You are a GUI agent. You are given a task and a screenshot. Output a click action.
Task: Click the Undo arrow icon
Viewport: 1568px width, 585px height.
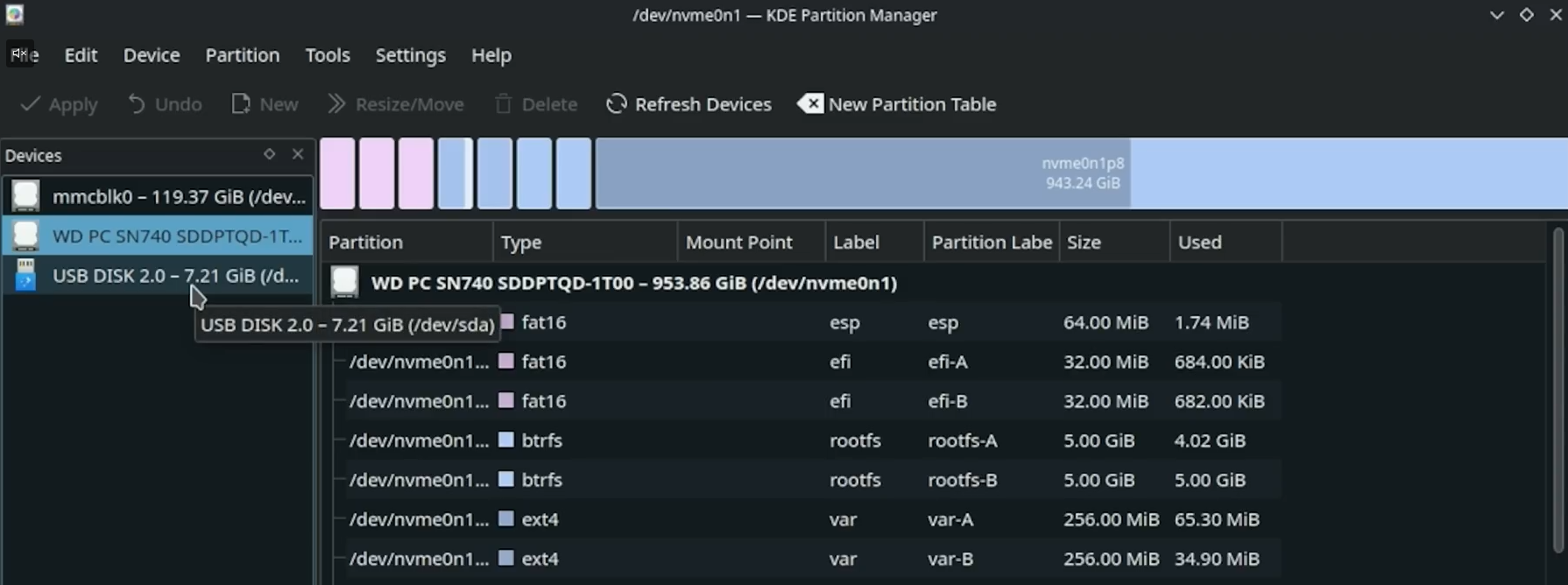point(137,104)
